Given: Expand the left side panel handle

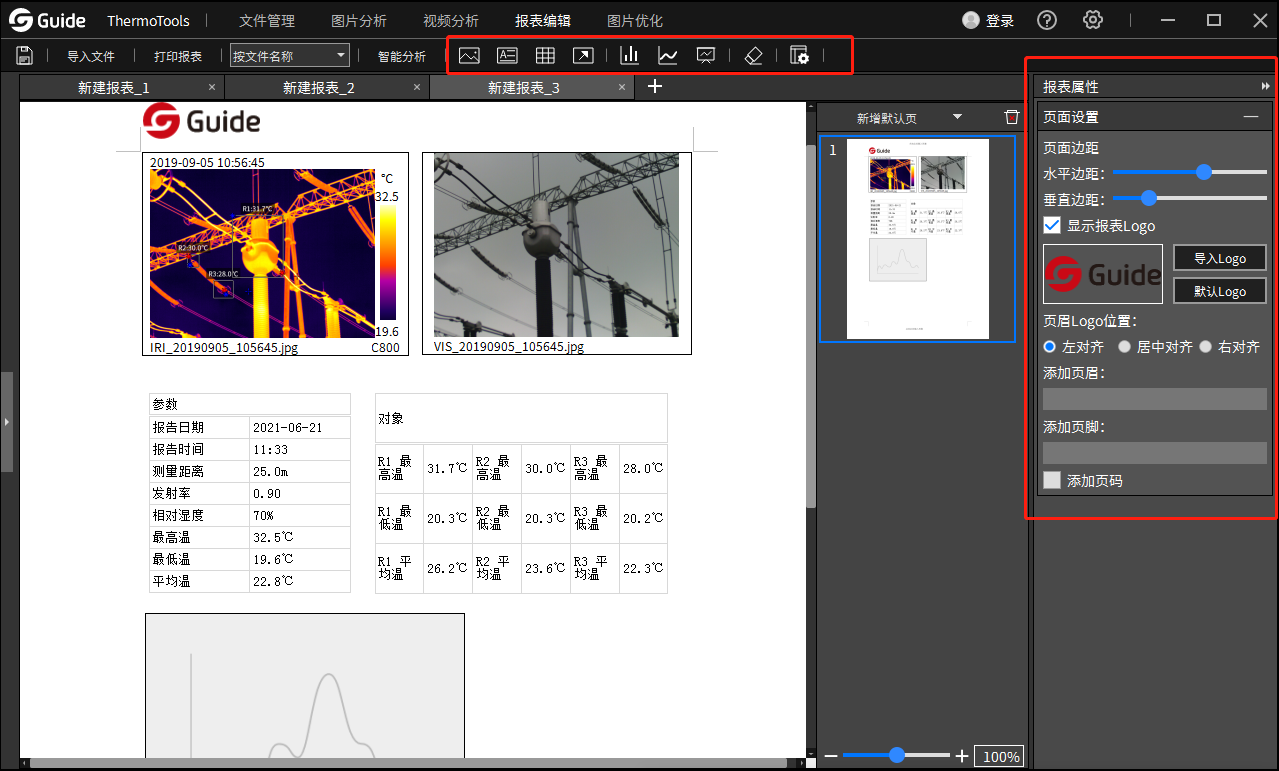Looking at the screenshot, I should [x=6, y=422].
